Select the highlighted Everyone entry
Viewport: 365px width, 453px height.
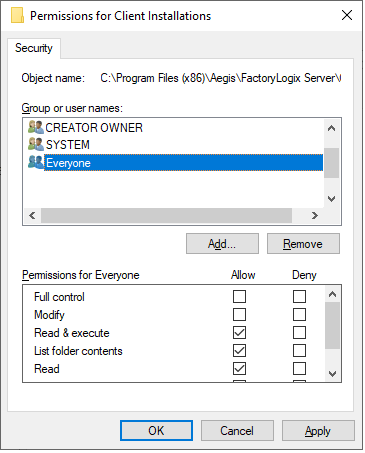(x=183, y=163)
